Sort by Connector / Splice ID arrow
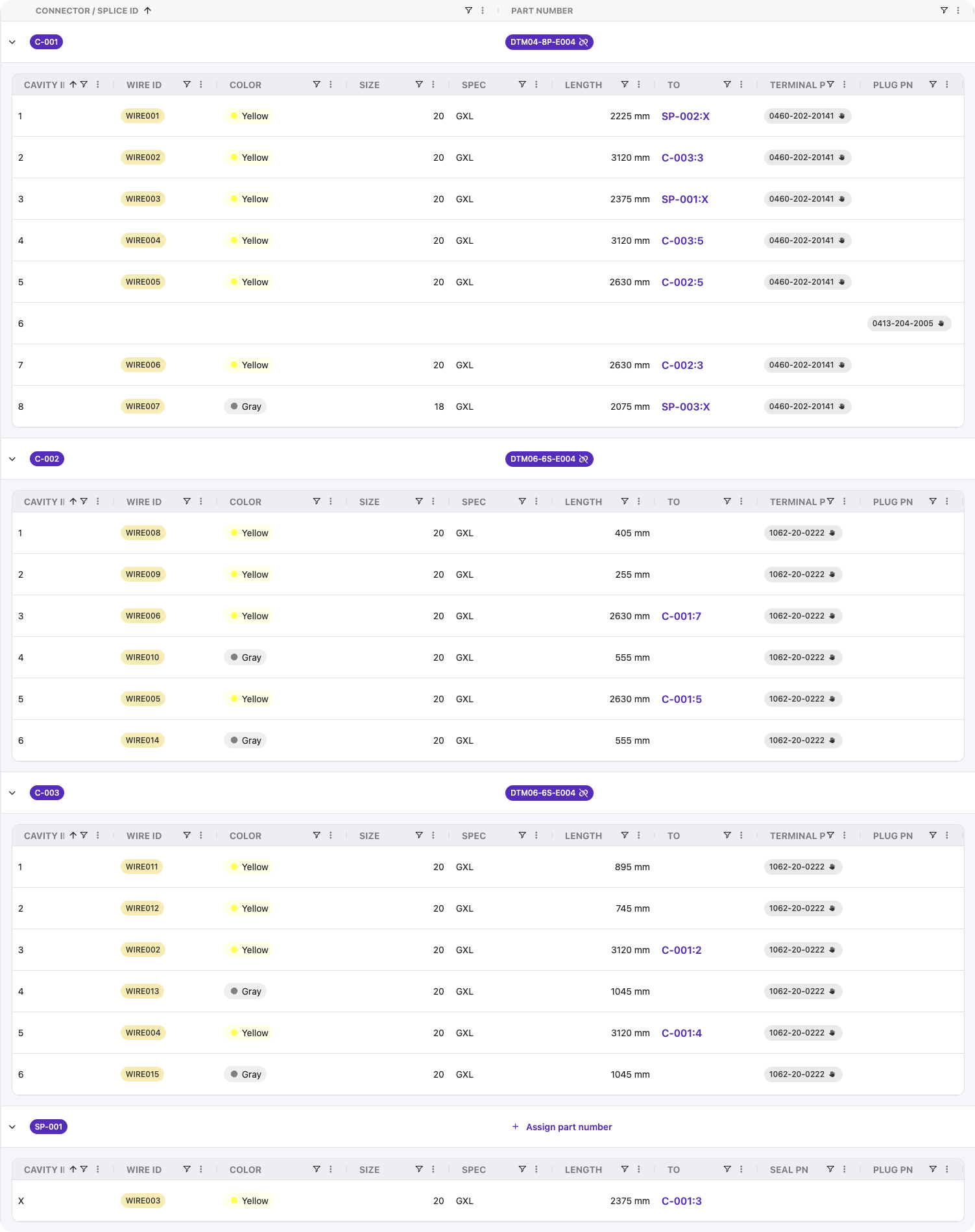The image size is (975, 1232). point(148,10)
